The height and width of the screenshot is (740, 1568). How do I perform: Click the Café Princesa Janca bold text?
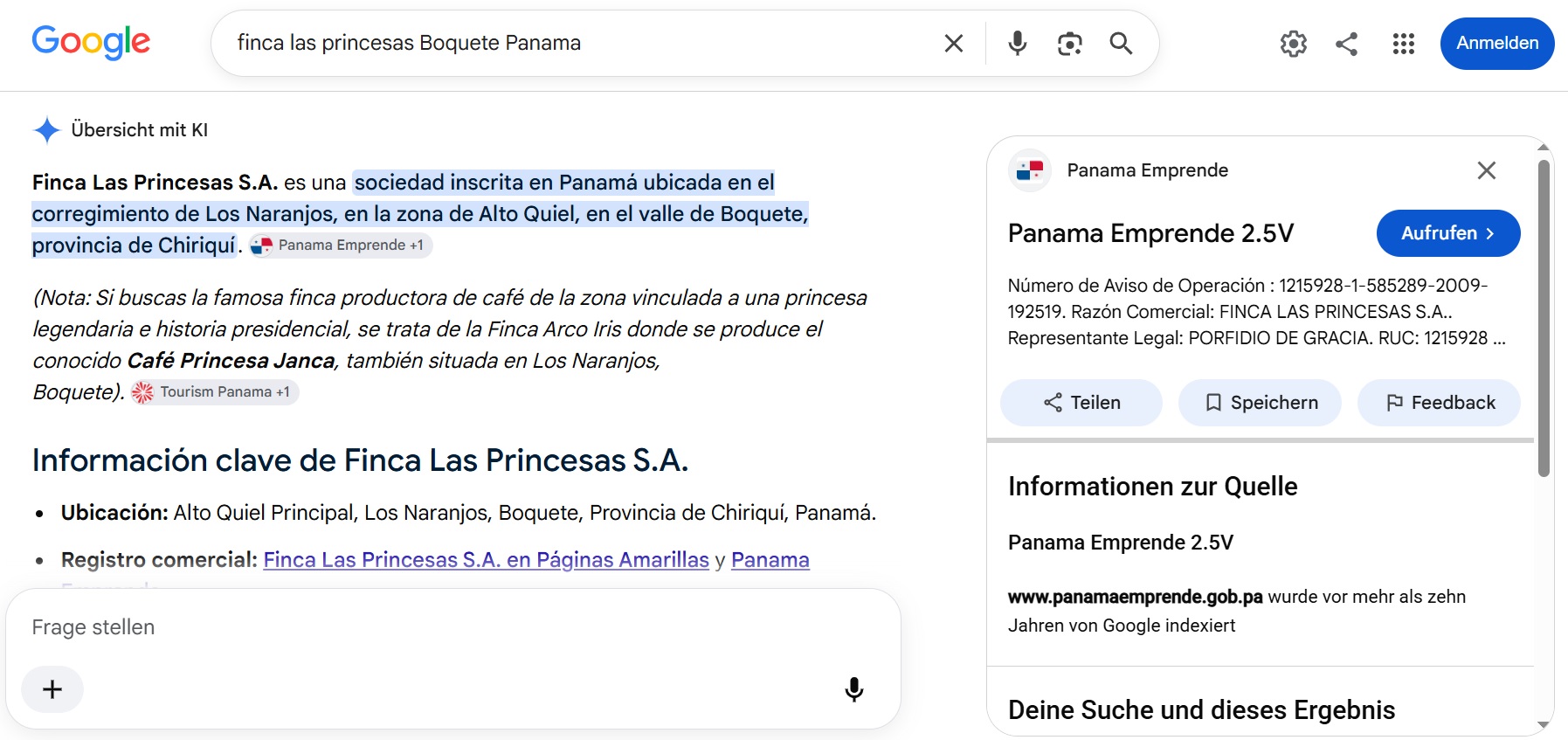(x=231, y=361)
